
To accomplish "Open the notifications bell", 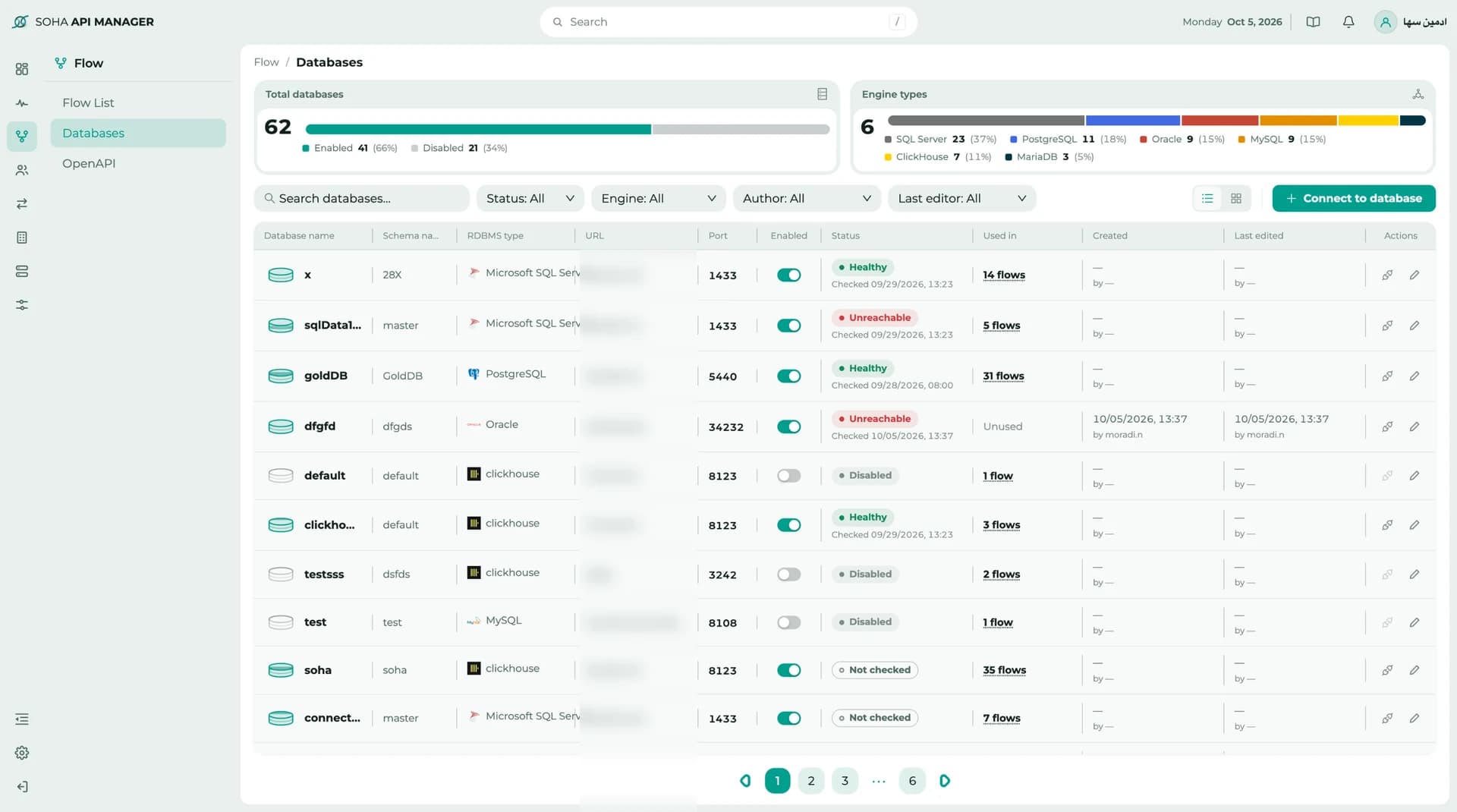I will pyautogui.click(x=1348, y=22).
